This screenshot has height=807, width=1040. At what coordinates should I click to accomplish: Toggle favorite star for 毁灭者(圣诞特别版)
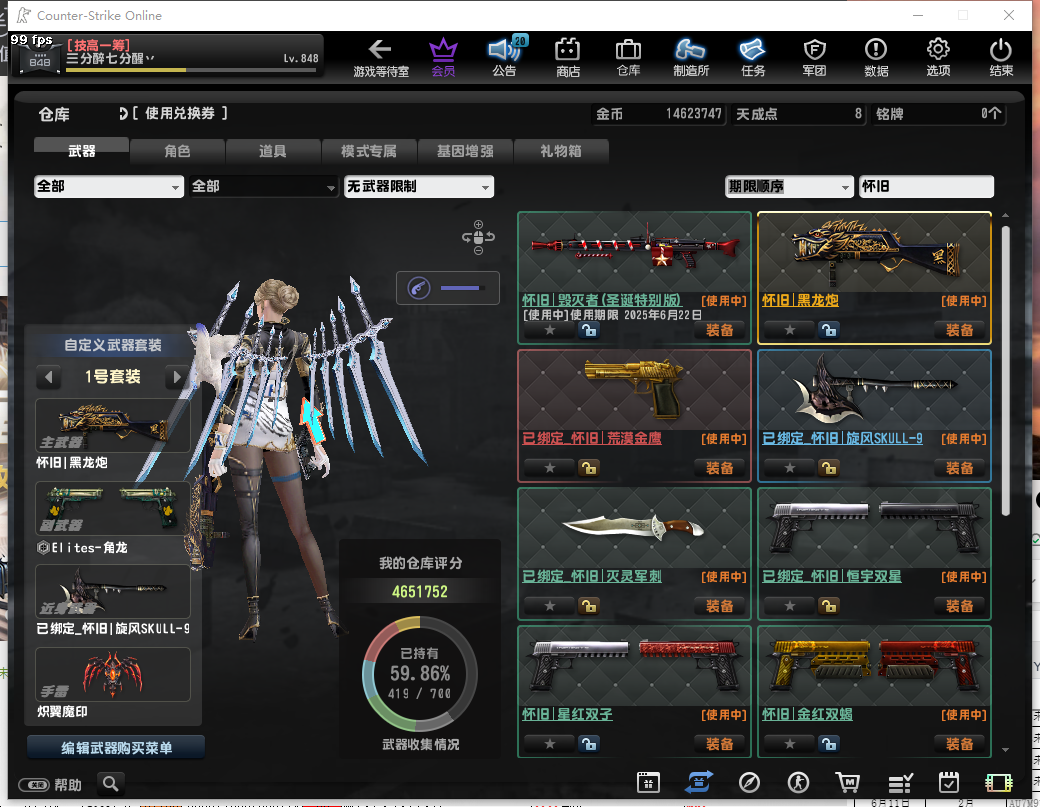[550, 330]
